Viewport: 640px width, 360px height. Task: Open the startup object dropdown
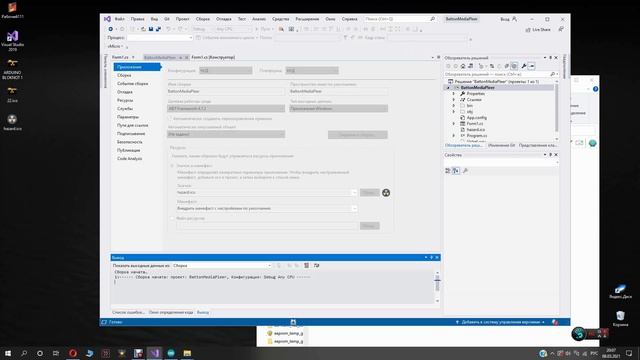pos(226,134)
